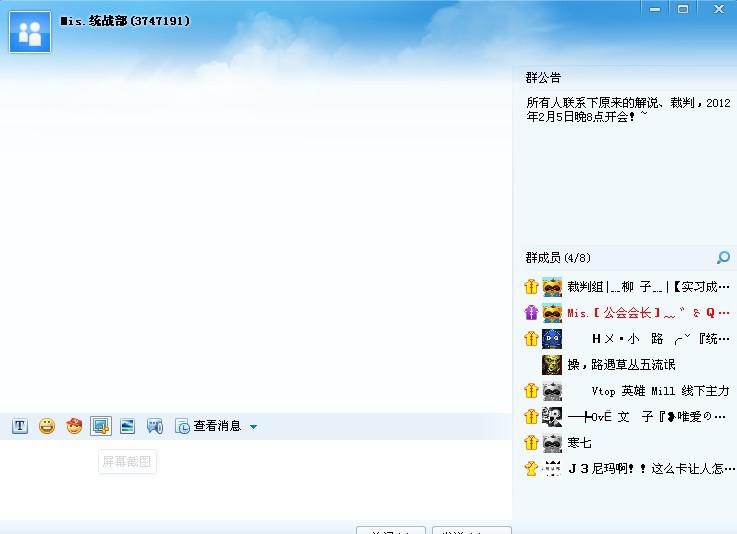Viewport: 737px width, 534px height.
Task: Click the avatar of 裁判组|__柳 子__
Action: pos(552,287)
